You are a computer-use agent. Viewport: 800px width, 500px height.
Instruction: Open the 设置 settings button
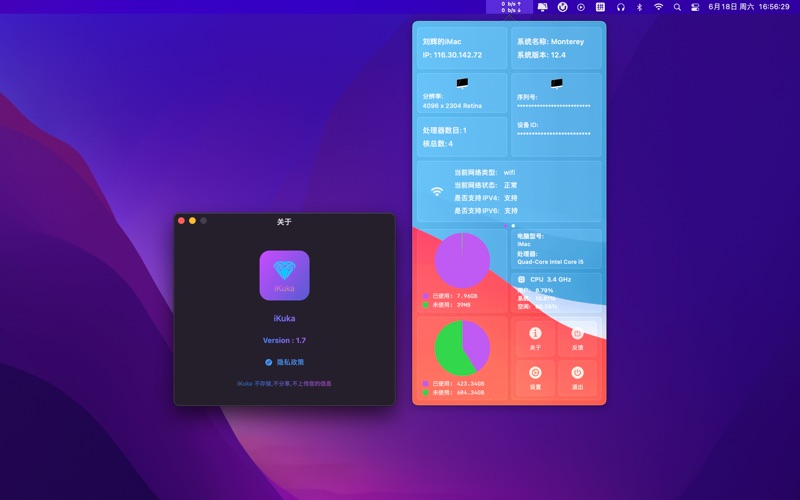(535, 377)
